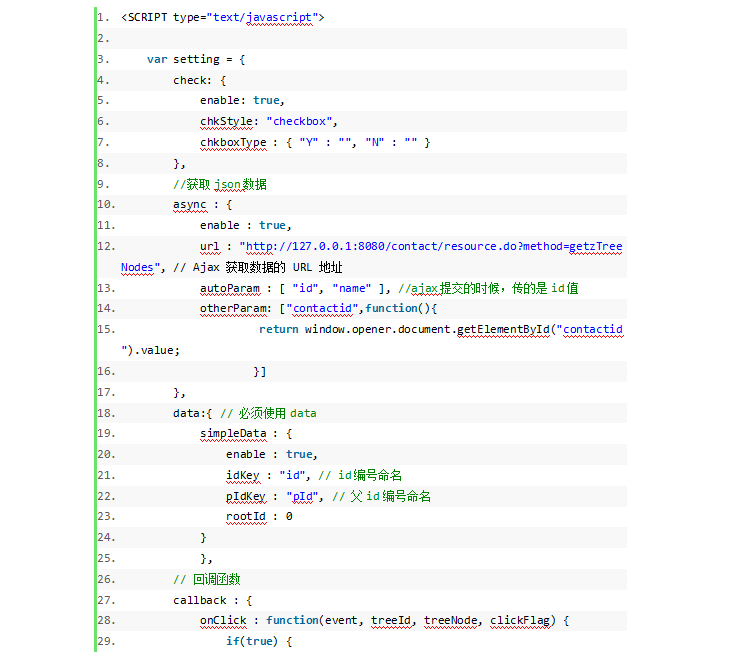This screenshot has height=660, width=730.
Task: Click line number 1 in the gutter
Action: (104, 18)
